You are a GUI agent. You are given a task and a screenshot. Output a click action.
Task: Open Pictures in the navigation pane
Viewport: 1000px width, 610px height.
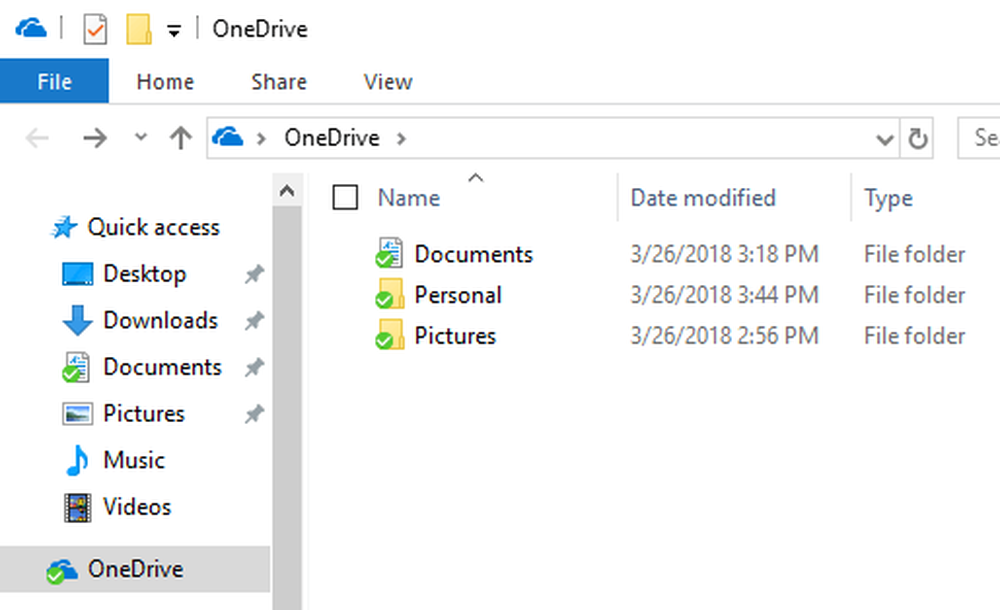point(143,413)
